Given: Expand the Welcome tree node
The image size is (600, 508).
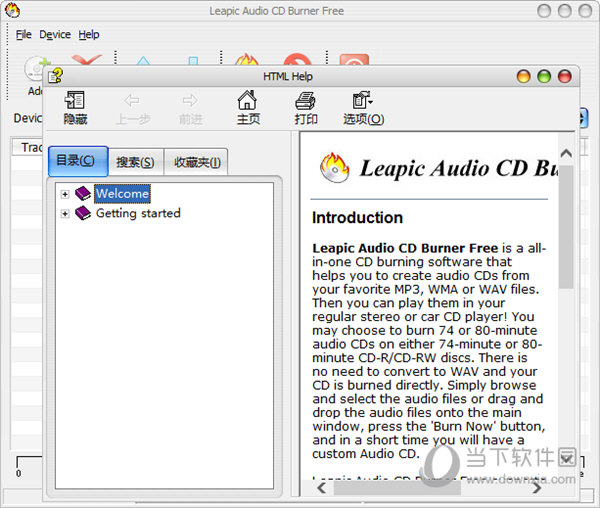Looking at the screenshot, I should [x=65, y=194].
